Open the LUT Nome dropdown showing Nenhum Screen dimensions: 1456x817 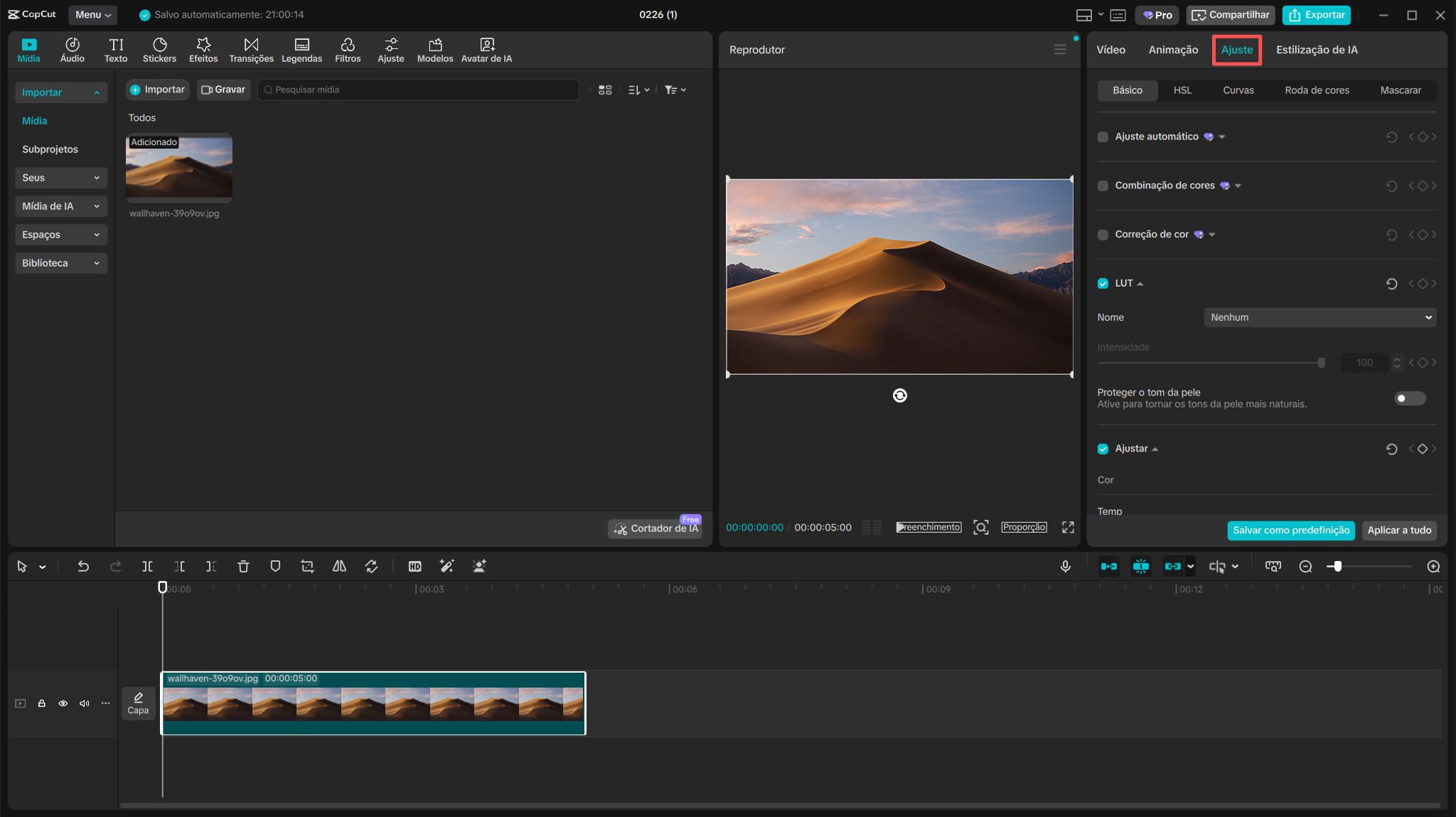tap(1319, 317)
